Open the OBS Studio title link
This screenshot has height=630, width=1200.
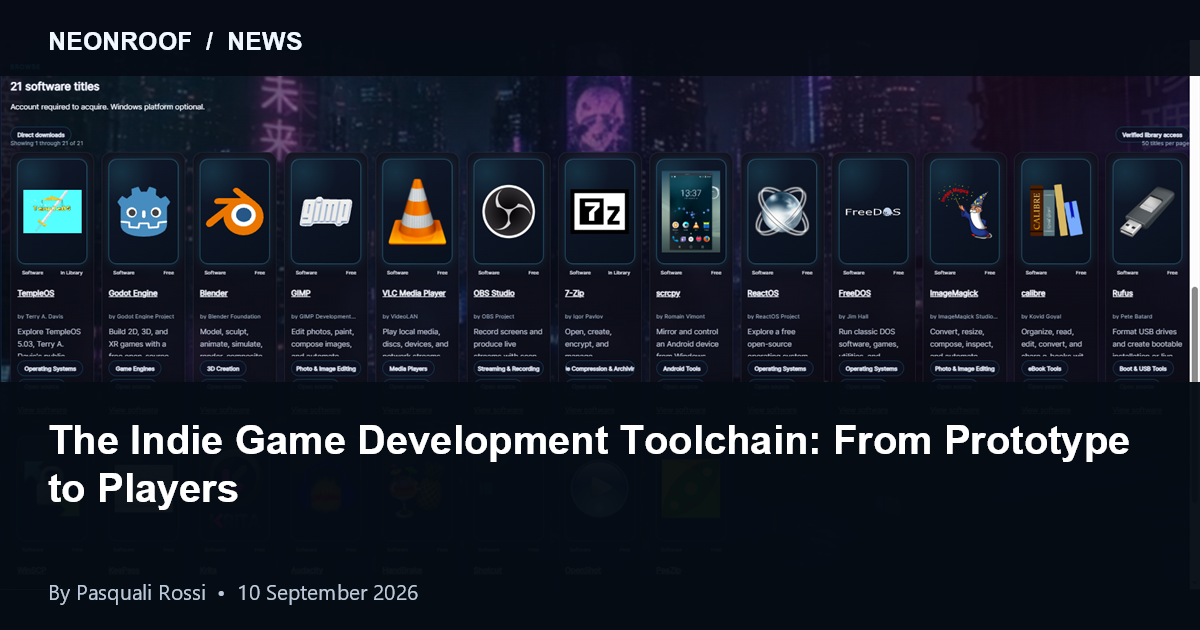click(x=494, y=293)
